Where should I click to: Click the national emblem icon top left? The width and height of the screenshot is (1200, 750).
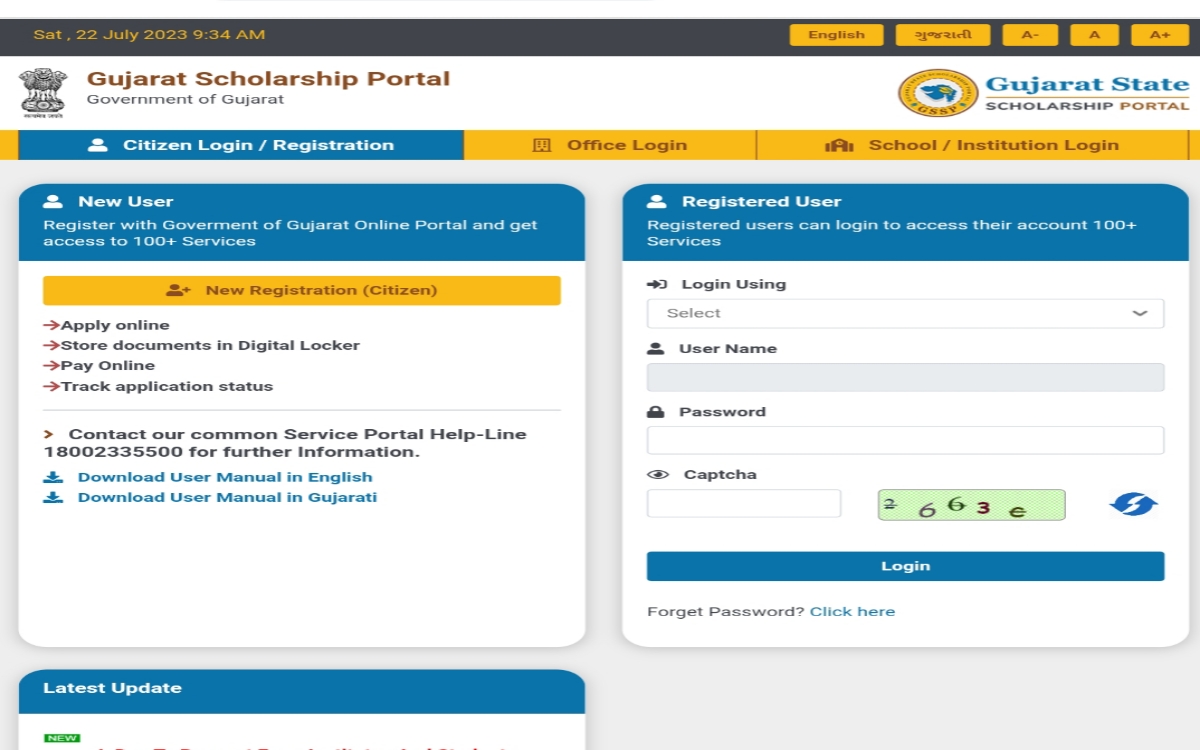pos(40,91)
